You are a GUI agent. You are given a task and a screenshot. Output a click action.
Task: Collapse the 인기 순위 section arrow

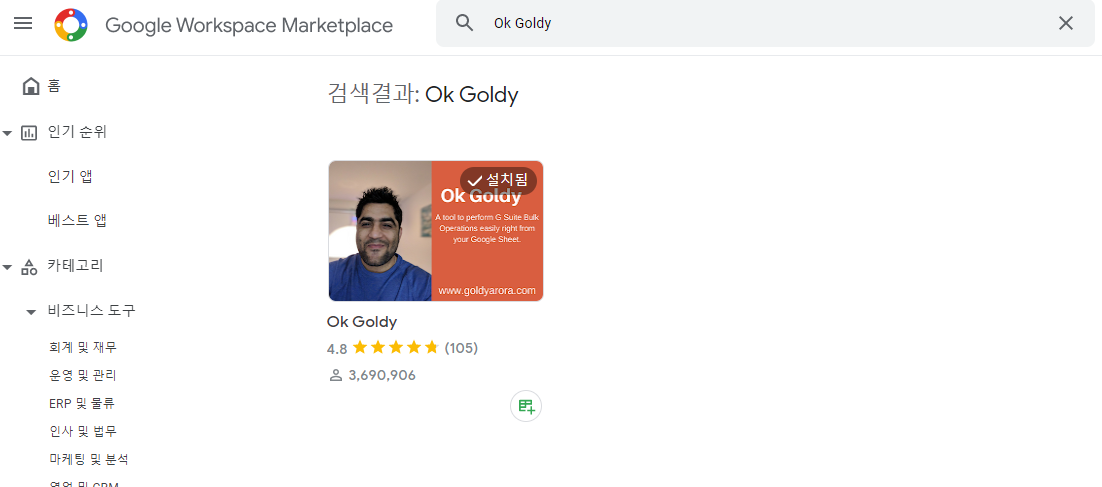(x=8, y=134)
